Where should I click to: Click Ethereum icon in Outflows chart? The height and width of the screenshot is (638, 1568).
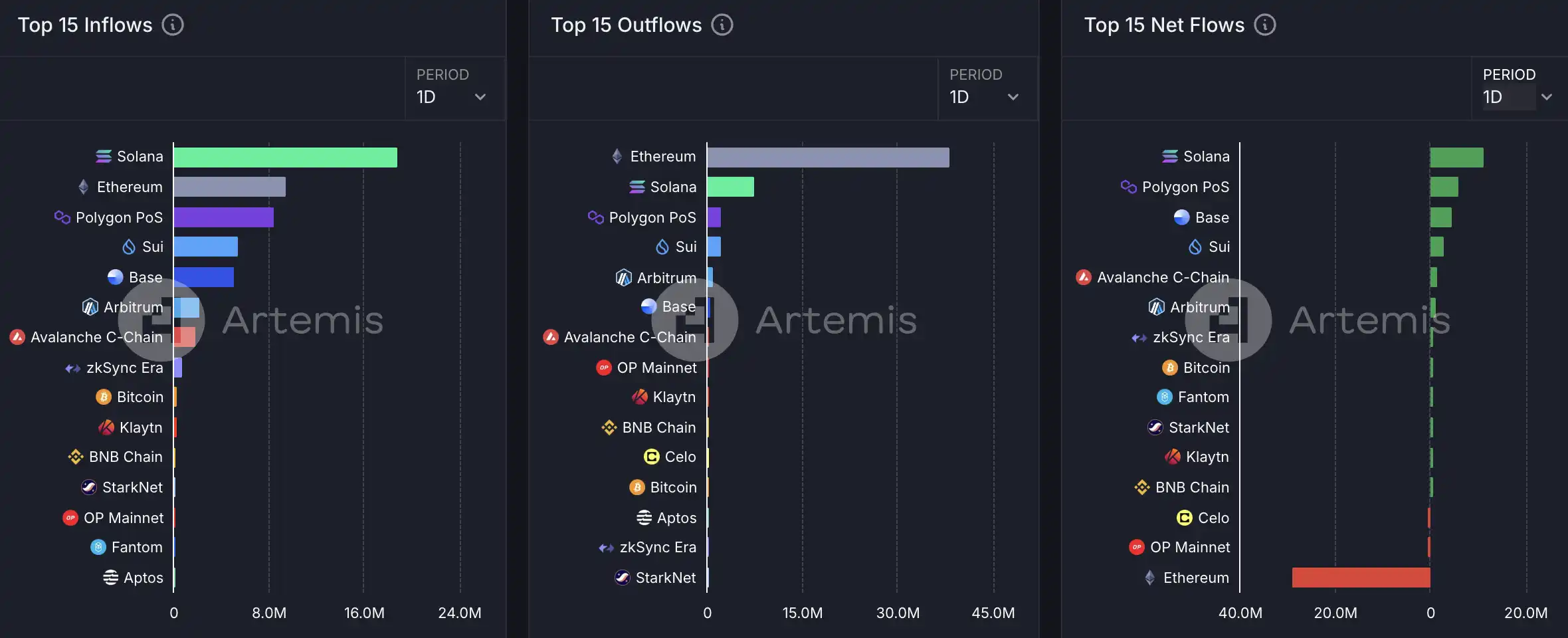617,156
